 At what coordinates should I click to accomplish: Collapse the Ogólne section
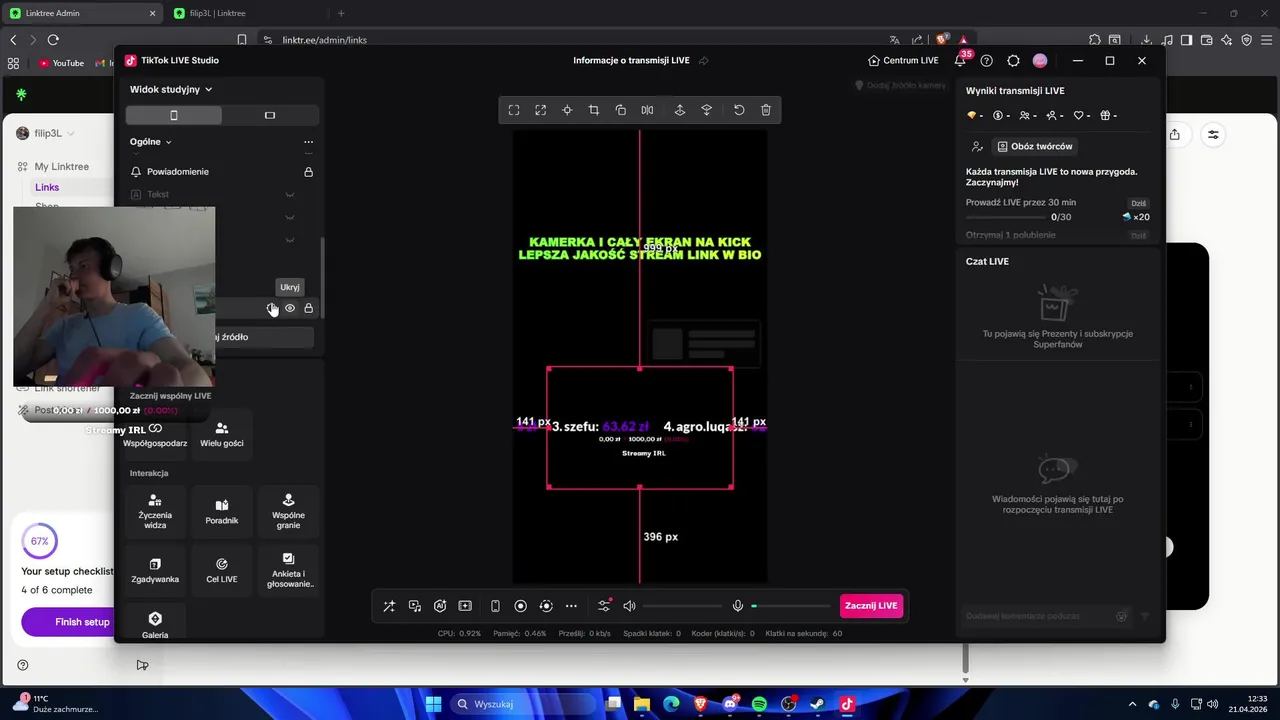(x=151, y=142)
